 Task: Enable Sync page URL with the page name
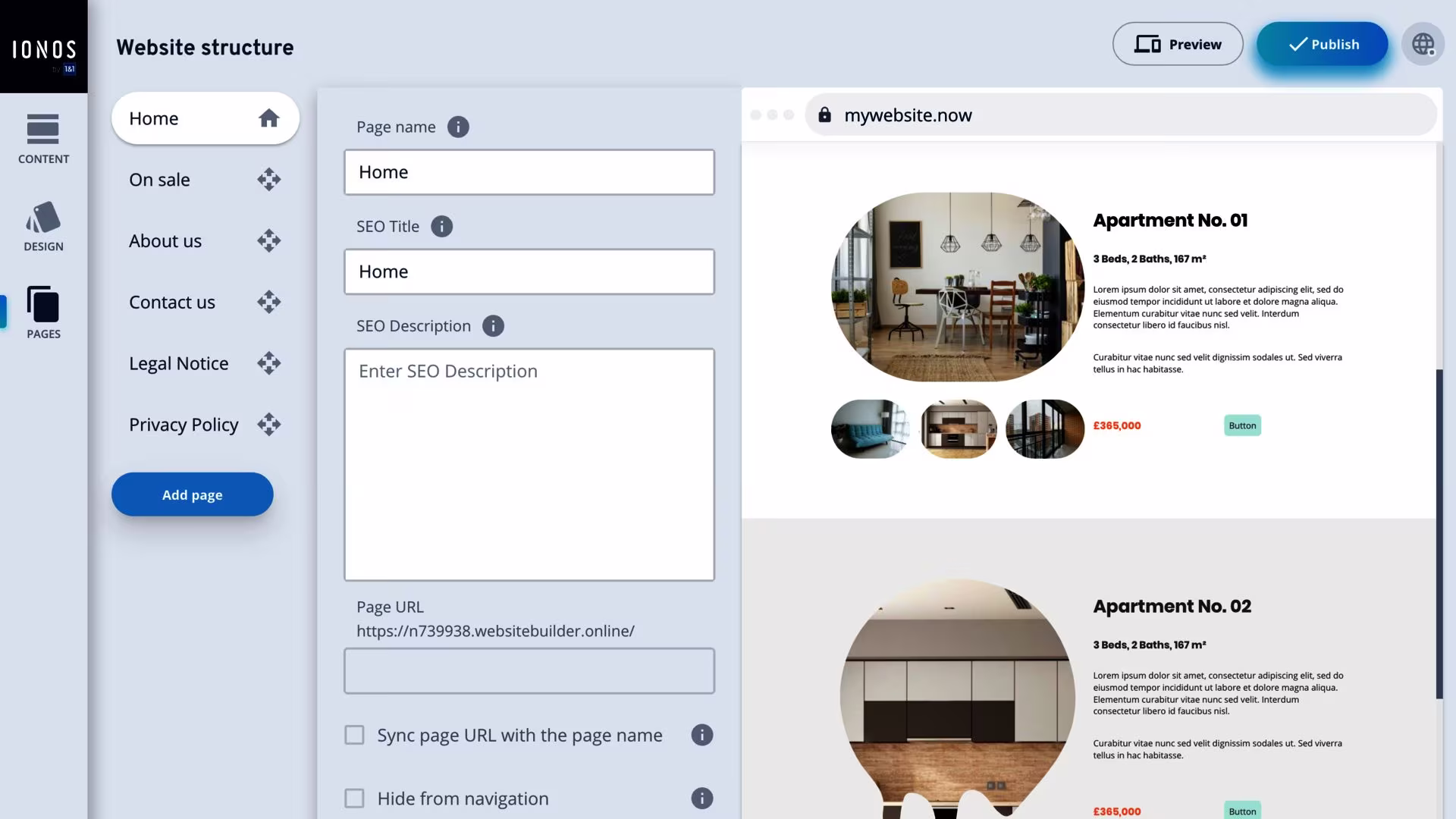pos(354,735)
